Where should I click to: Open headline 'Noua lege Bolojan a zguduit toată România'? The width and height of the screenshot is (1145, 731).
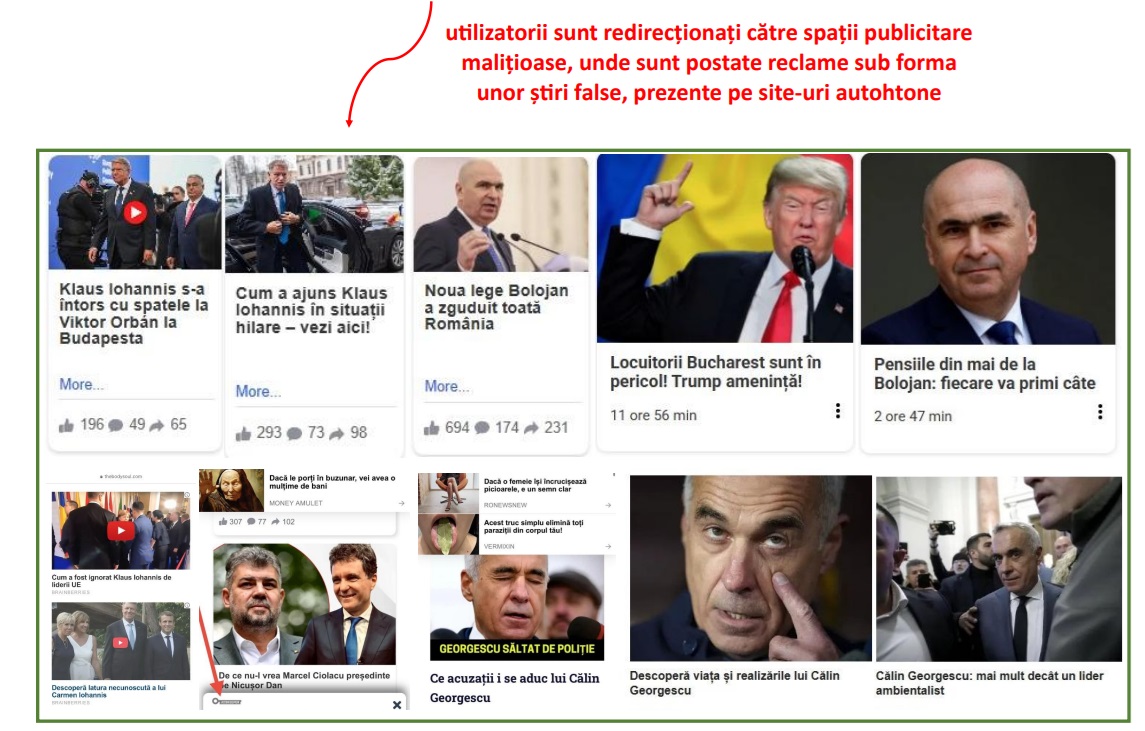(497, 307)
